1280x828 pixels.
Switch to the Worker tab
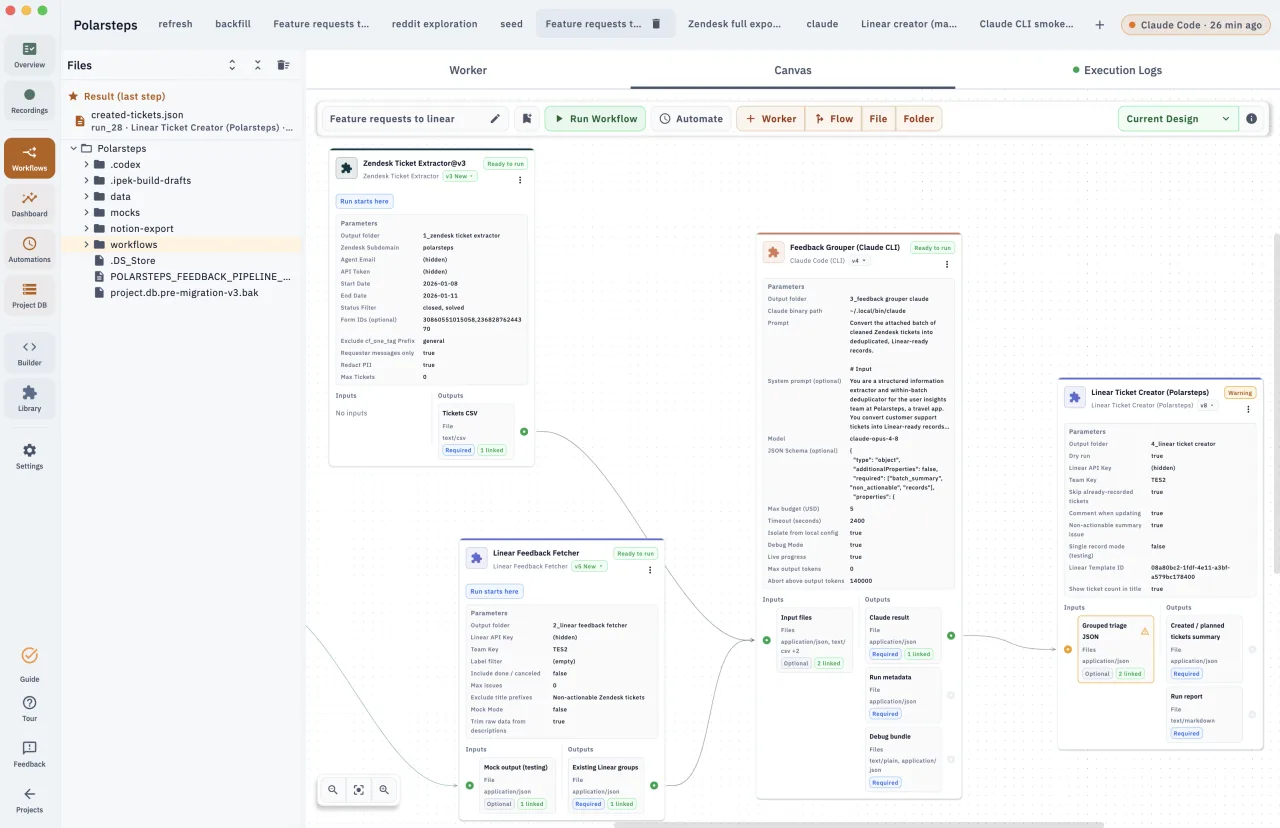click(468, 70)
